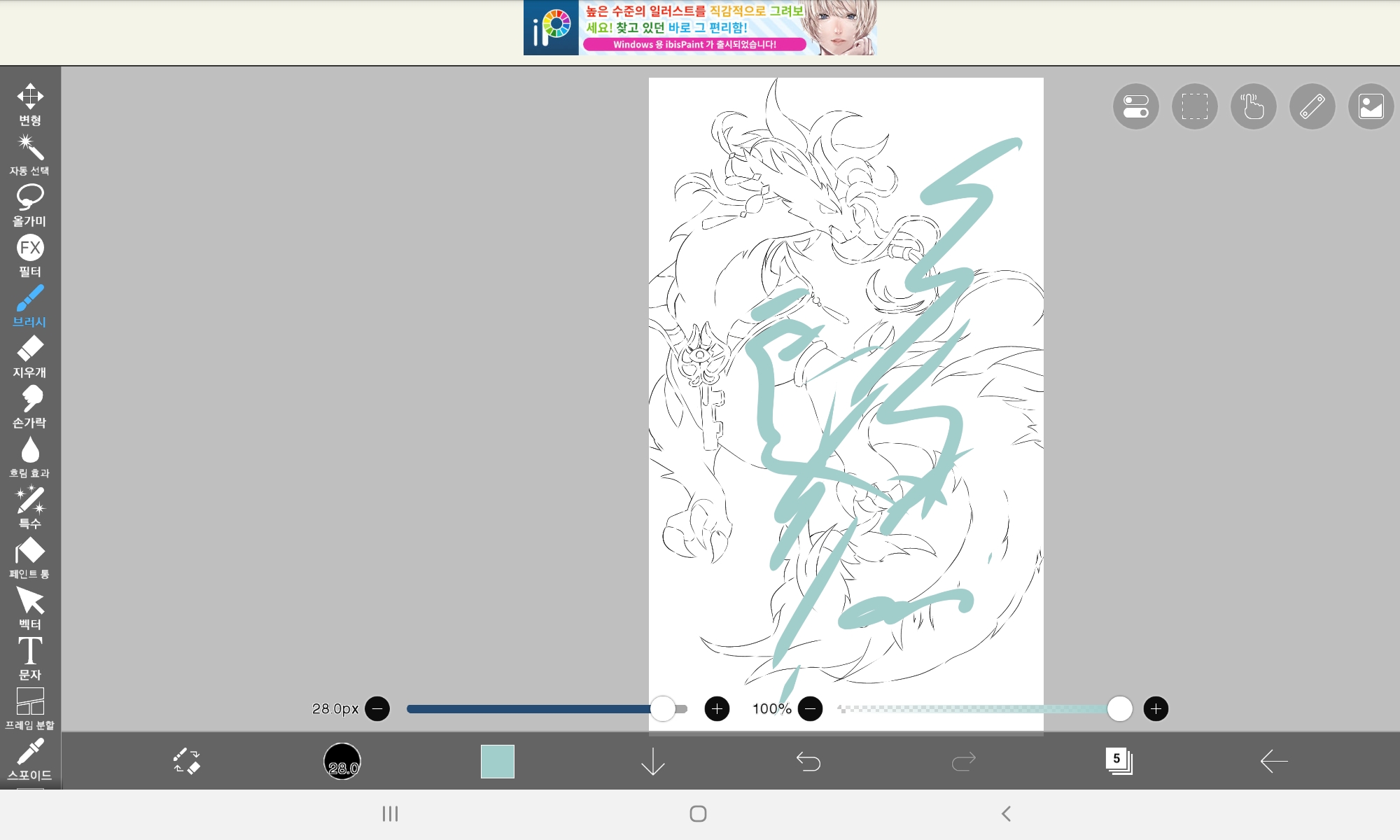Select the Magic Wand (자동 선택) tool
Screen dimensions: 1400x840
30,155
